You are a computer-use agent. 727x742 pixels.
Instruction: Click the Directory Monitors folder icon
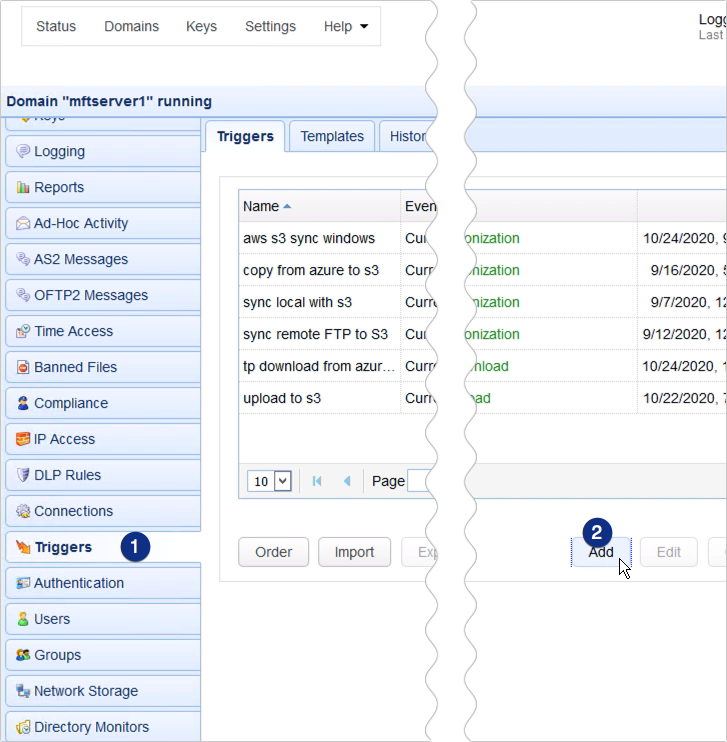click(23, 726)
